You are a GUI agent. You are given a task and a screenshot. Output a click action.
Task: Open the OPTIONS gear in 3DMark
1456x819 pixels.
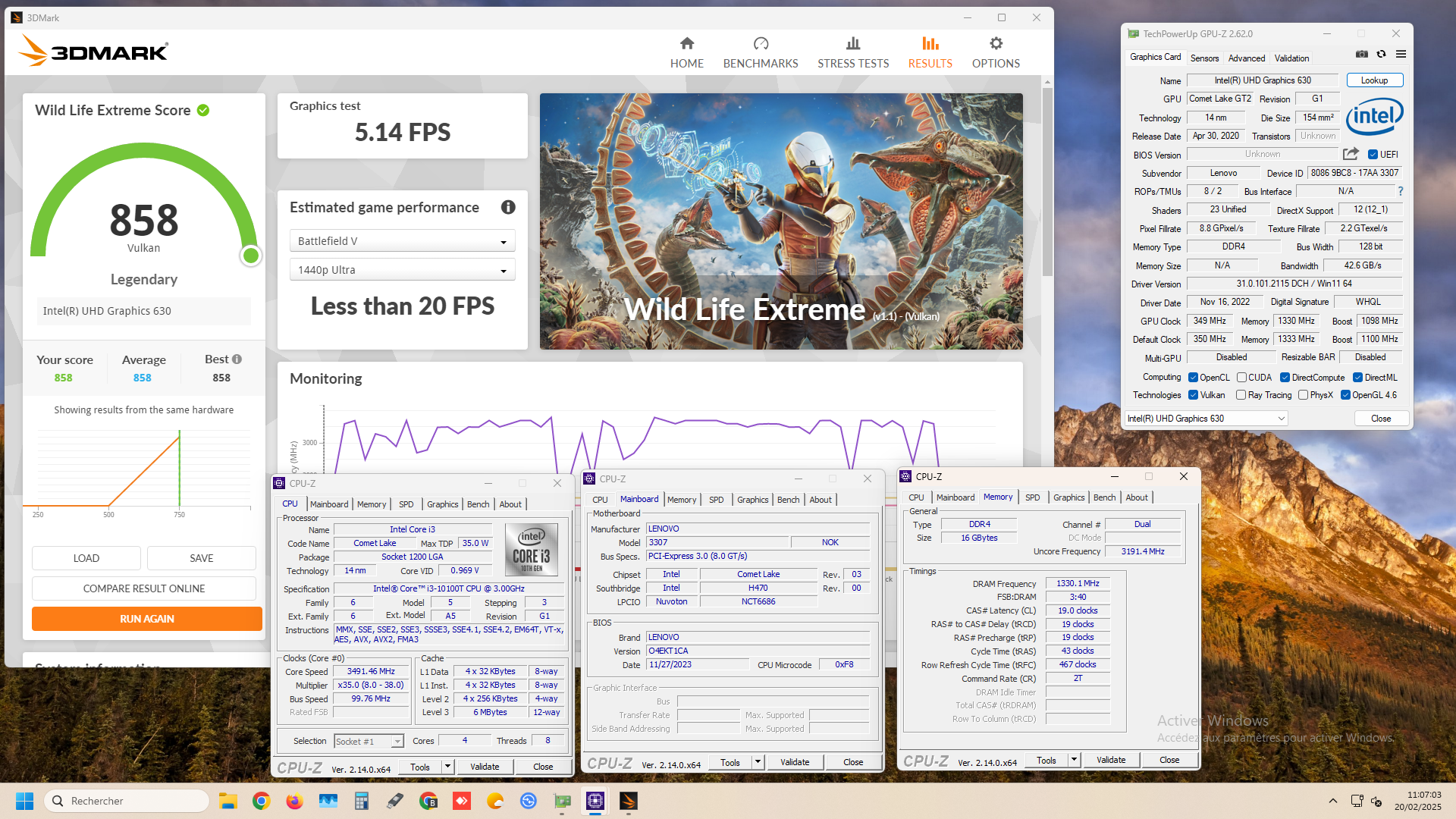tap(996, 43)
